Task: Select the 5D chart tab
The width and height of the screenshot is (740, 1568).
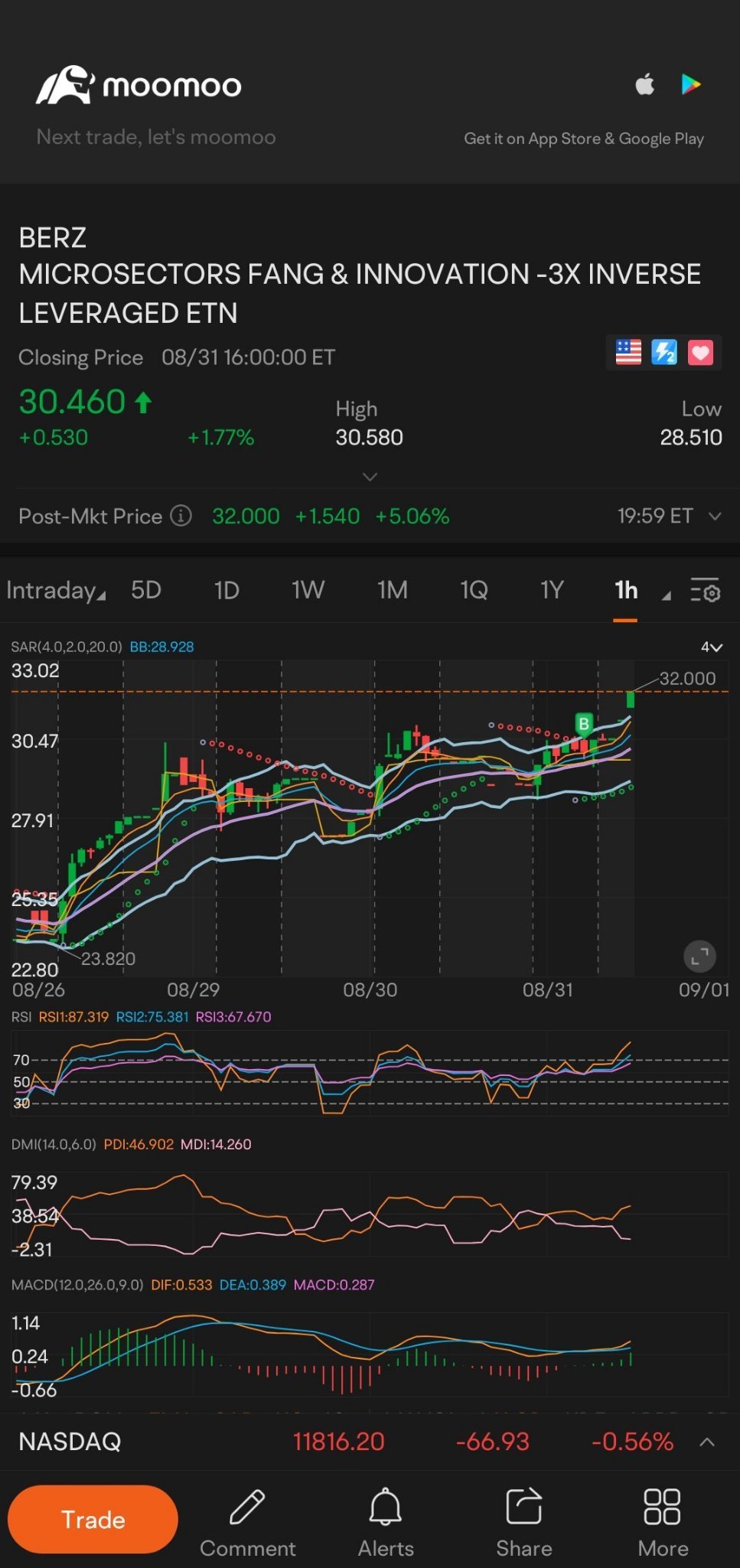Action: [146, 590]
